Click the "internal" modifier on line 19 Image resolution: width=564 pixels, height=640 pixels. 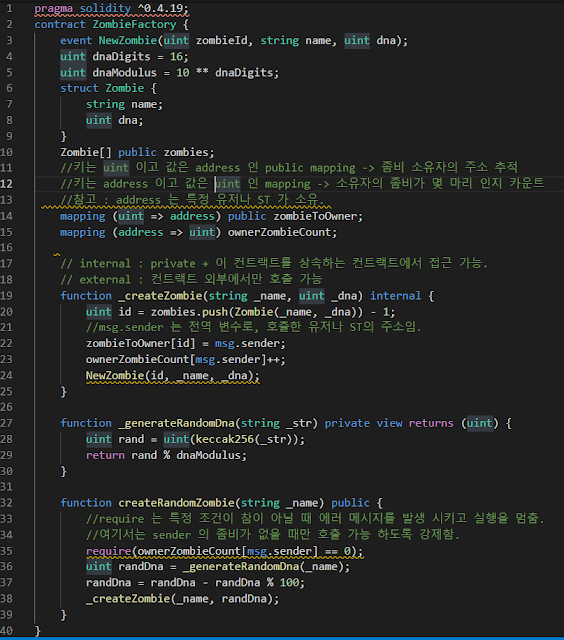pos(395,296)
